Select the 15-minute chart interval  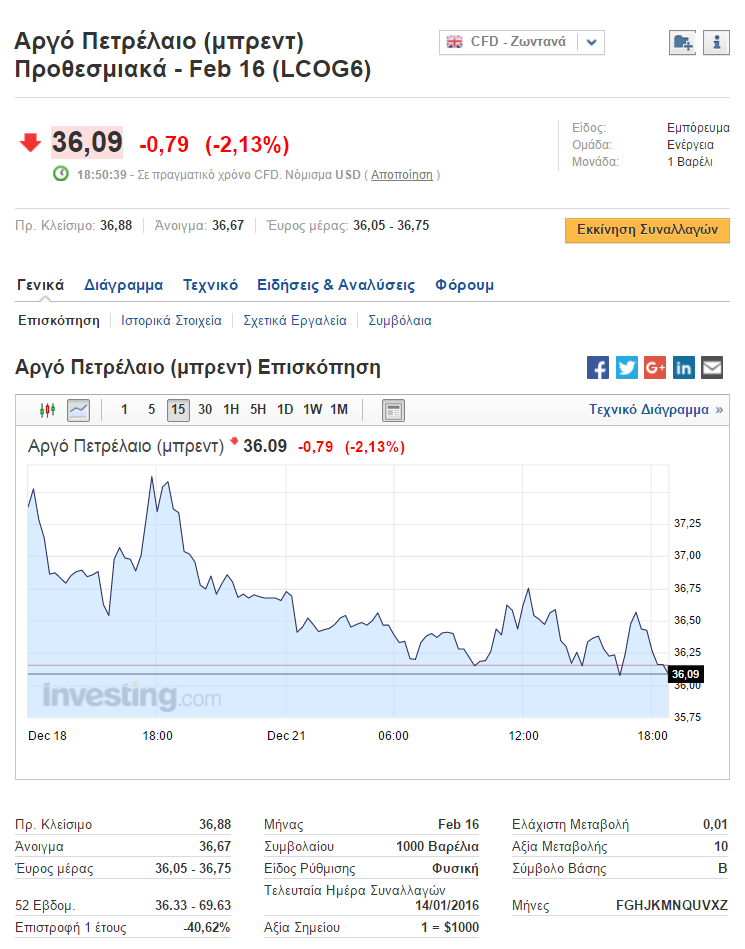[178, 409]
